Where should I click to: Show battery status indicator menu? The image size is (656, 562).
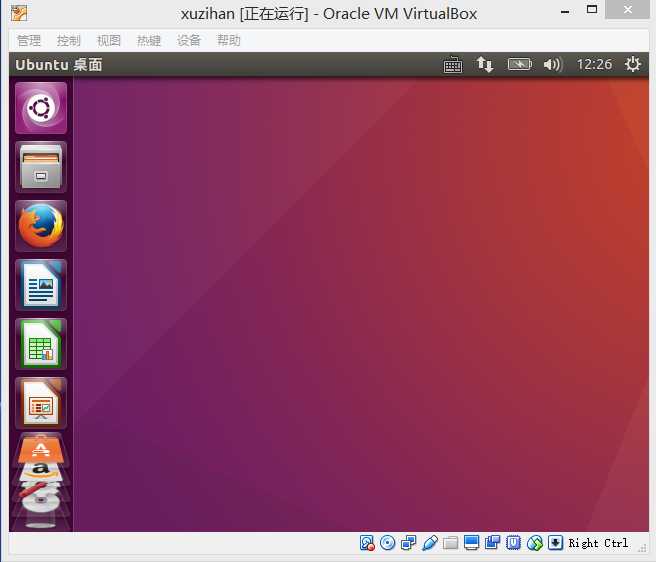520,64
